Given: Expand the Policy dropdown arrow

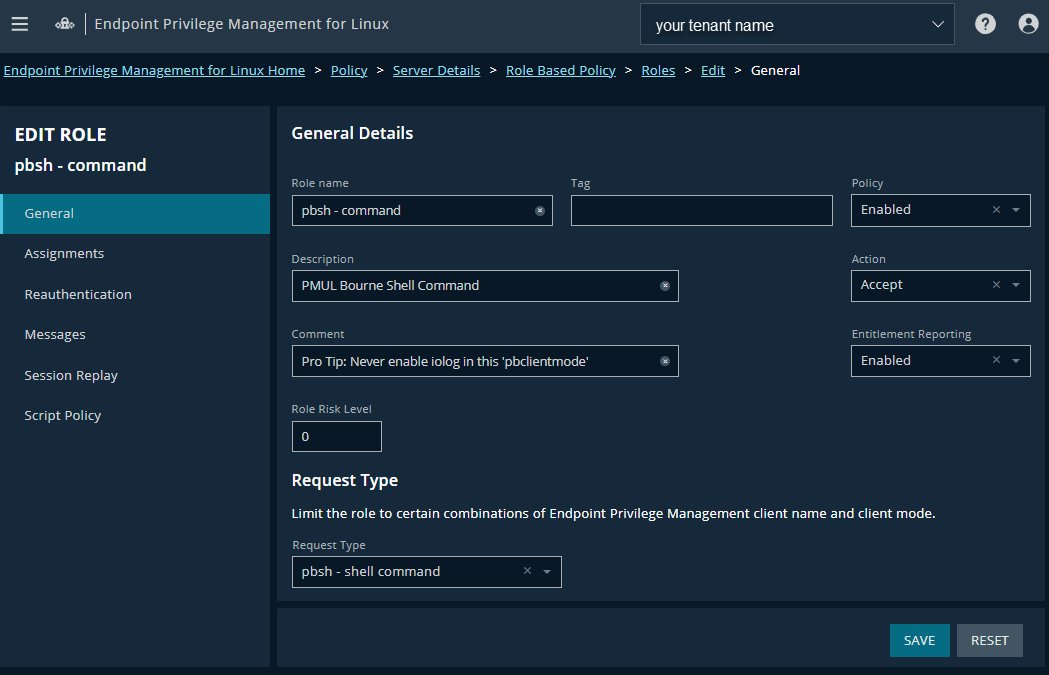Looking at the screenshot, I should [x=1016, y=210].
